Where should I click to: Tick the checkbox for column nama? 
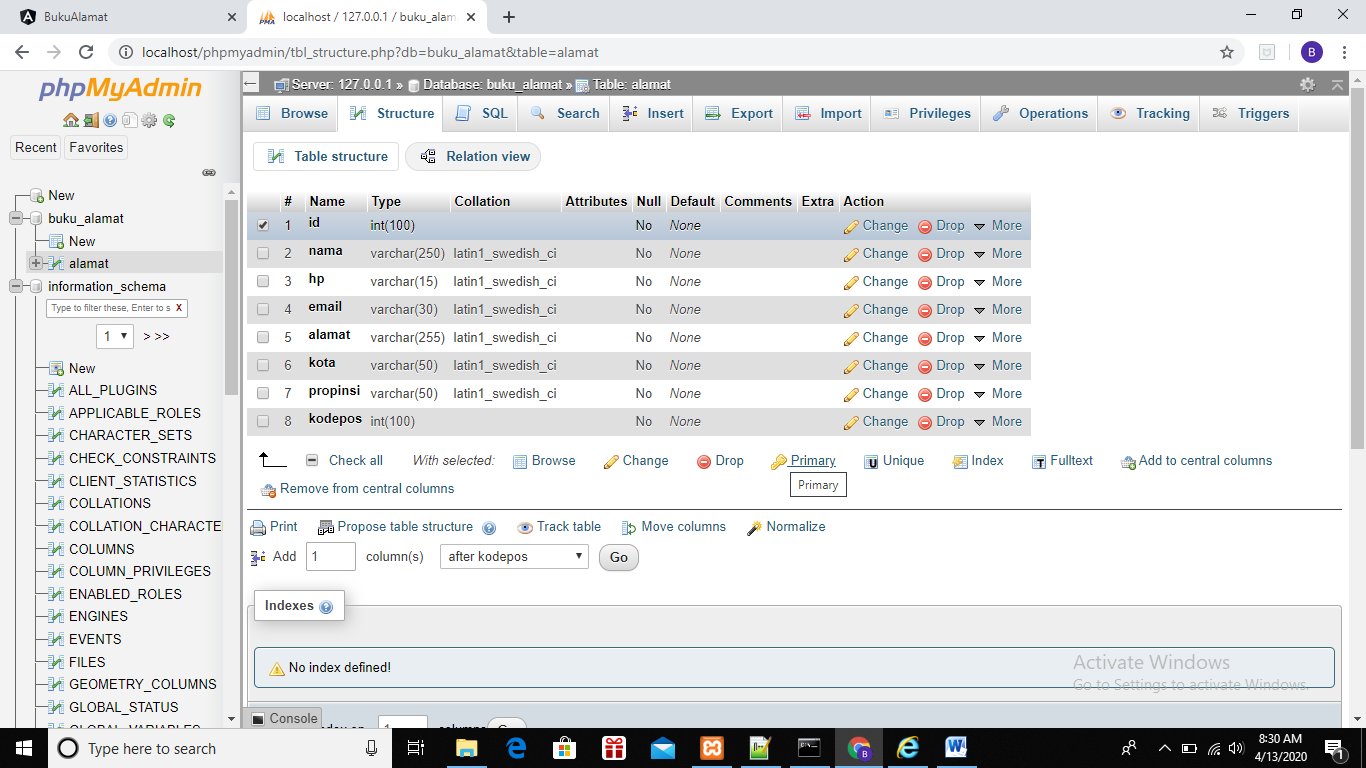coord(263,254)
